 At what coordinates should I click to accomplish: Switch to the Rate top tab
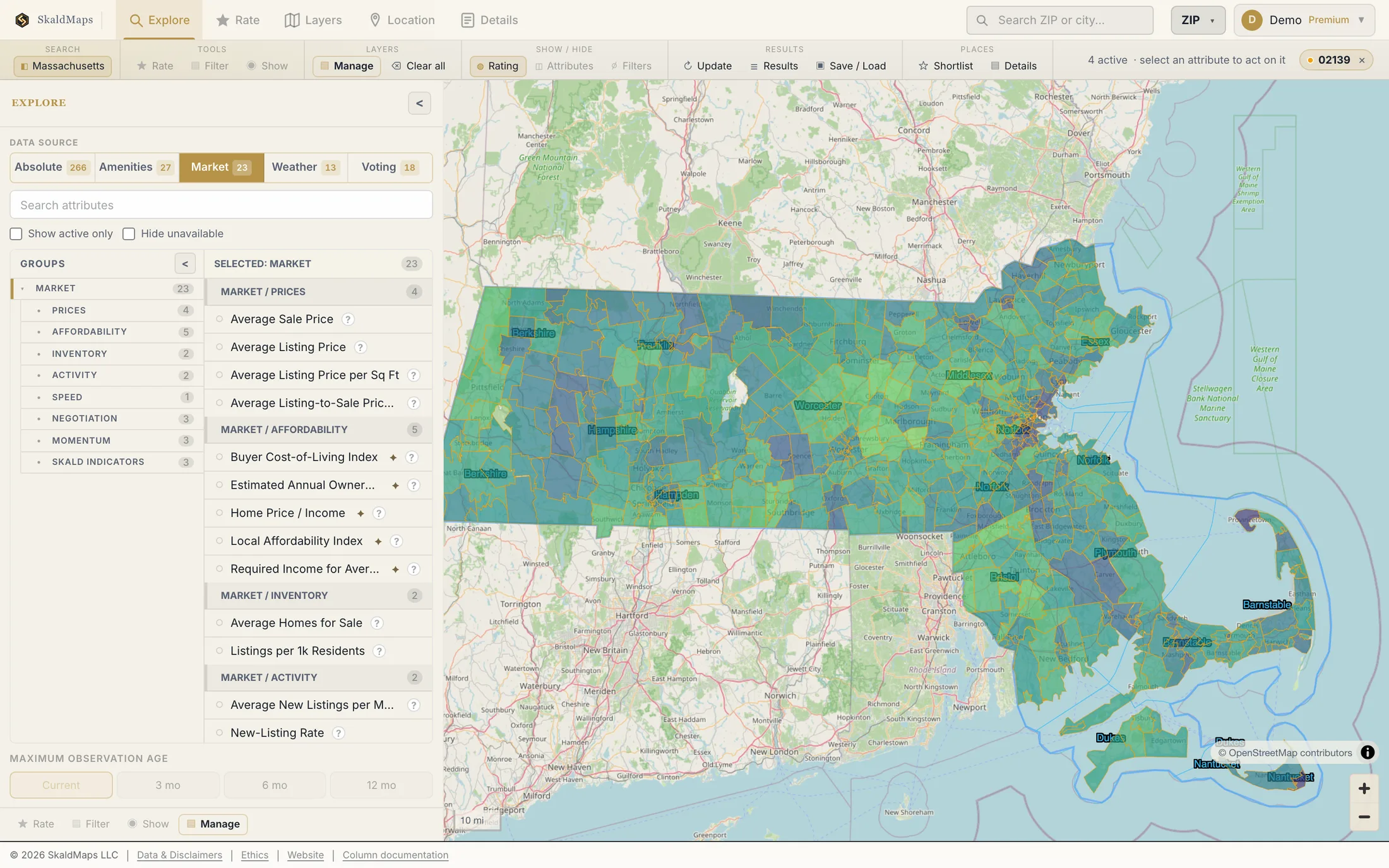point(237,20)
